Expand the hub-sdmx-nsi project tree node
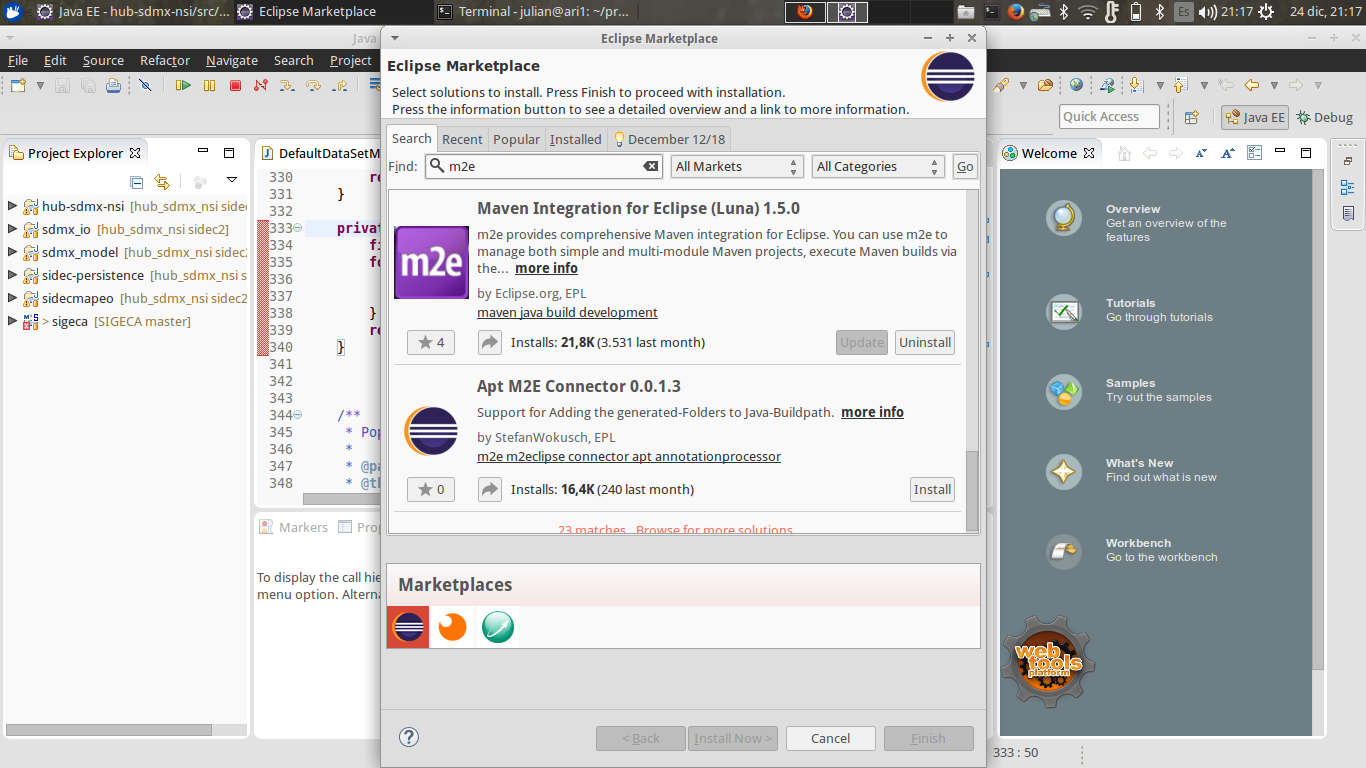The width and height of the screenshot is (1366, 768). 12,207
